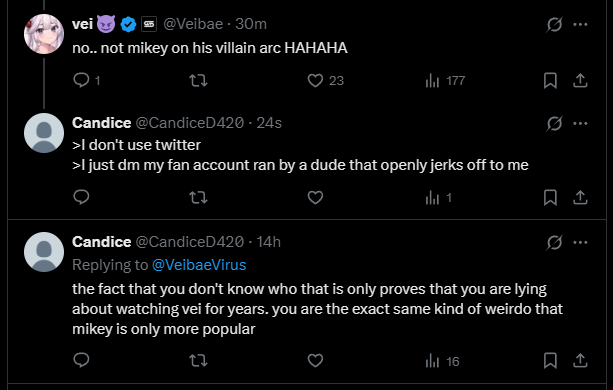
Task: Open vei's anime avatar profile picture
Action: (x=44, y=34)
